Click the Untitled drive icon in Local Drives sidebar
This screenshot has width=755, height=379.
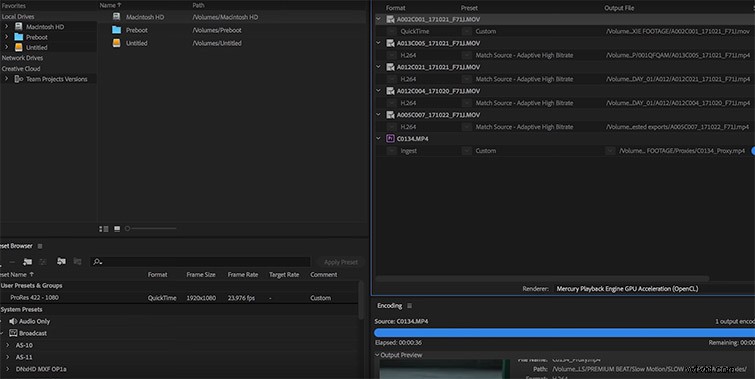pos(18,47)
